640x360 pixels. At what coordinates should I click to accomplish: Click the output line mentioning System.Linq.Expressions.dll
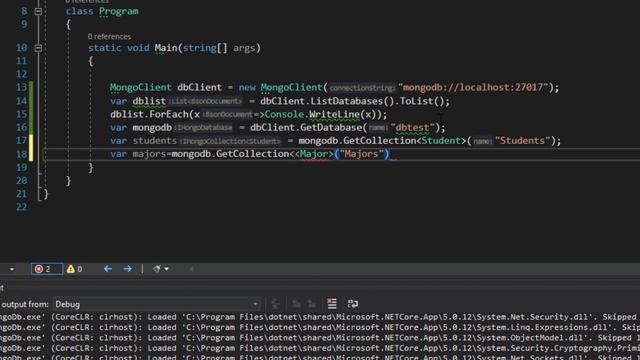[x=320, y=327]
